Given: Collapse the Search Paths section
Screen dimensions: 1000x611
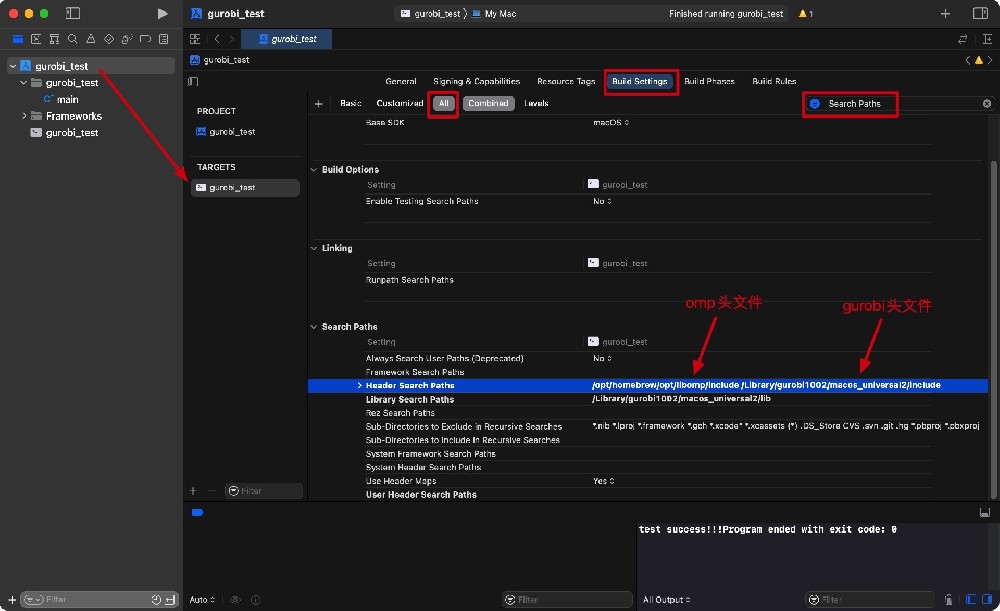Looking at the screenshot, I should click(x=314, y=327).
